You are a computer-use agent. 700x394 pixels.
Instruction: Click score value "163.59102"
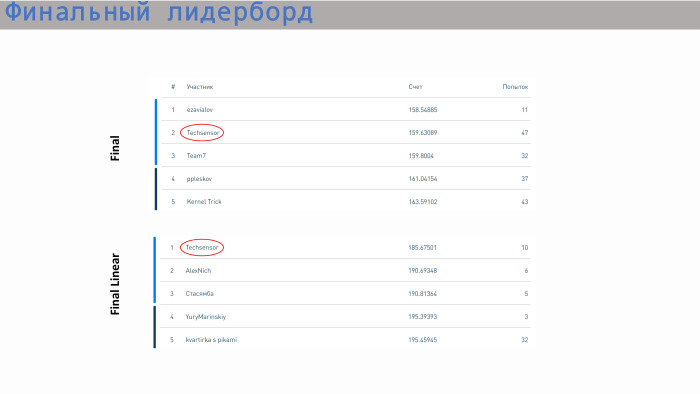tap(423, 202)
